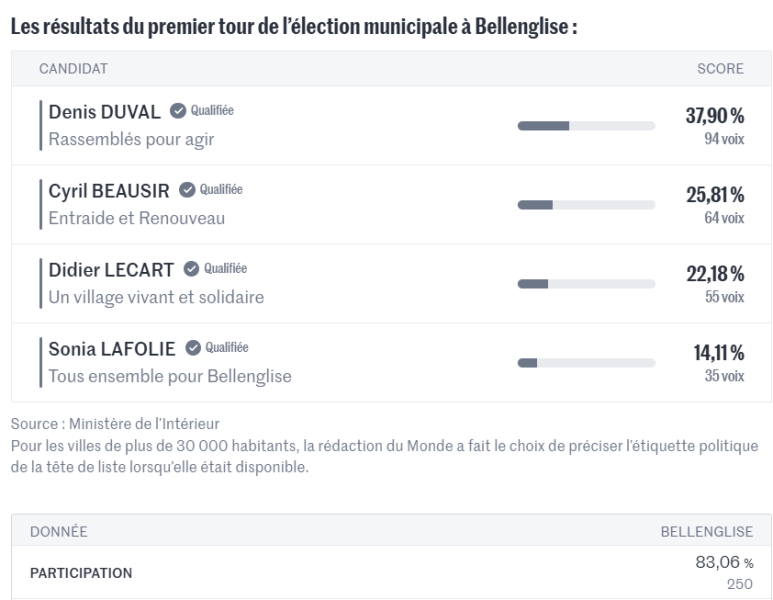
Task: Select candidate name Denis DUVAL
Action: (x=105, y=112)
